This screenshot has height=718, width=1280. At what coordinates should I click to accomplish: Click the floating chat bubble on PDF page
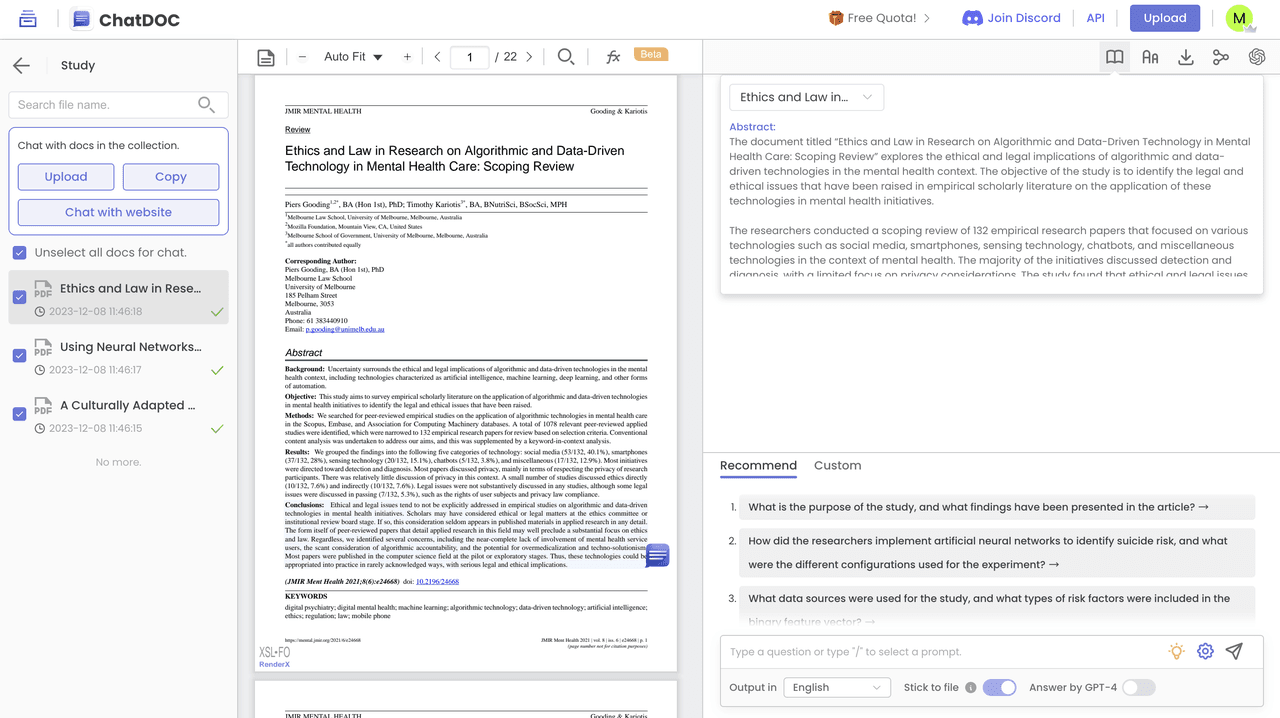point(657,556)
